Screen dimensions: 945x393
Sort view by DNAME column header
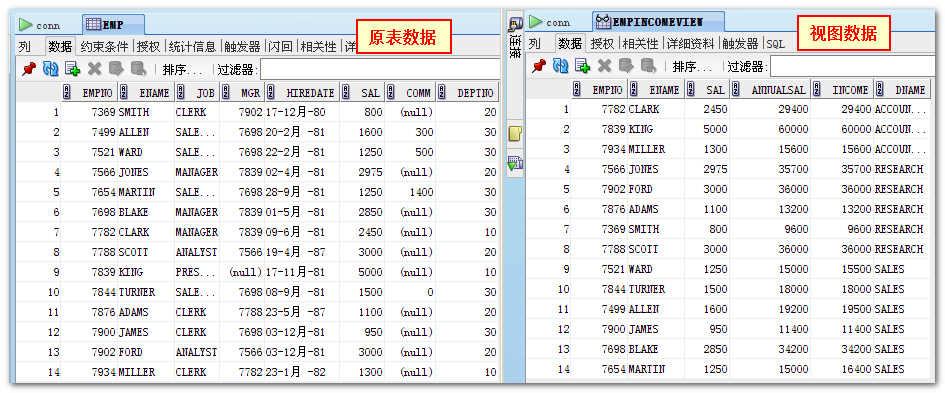pos(902,90)
